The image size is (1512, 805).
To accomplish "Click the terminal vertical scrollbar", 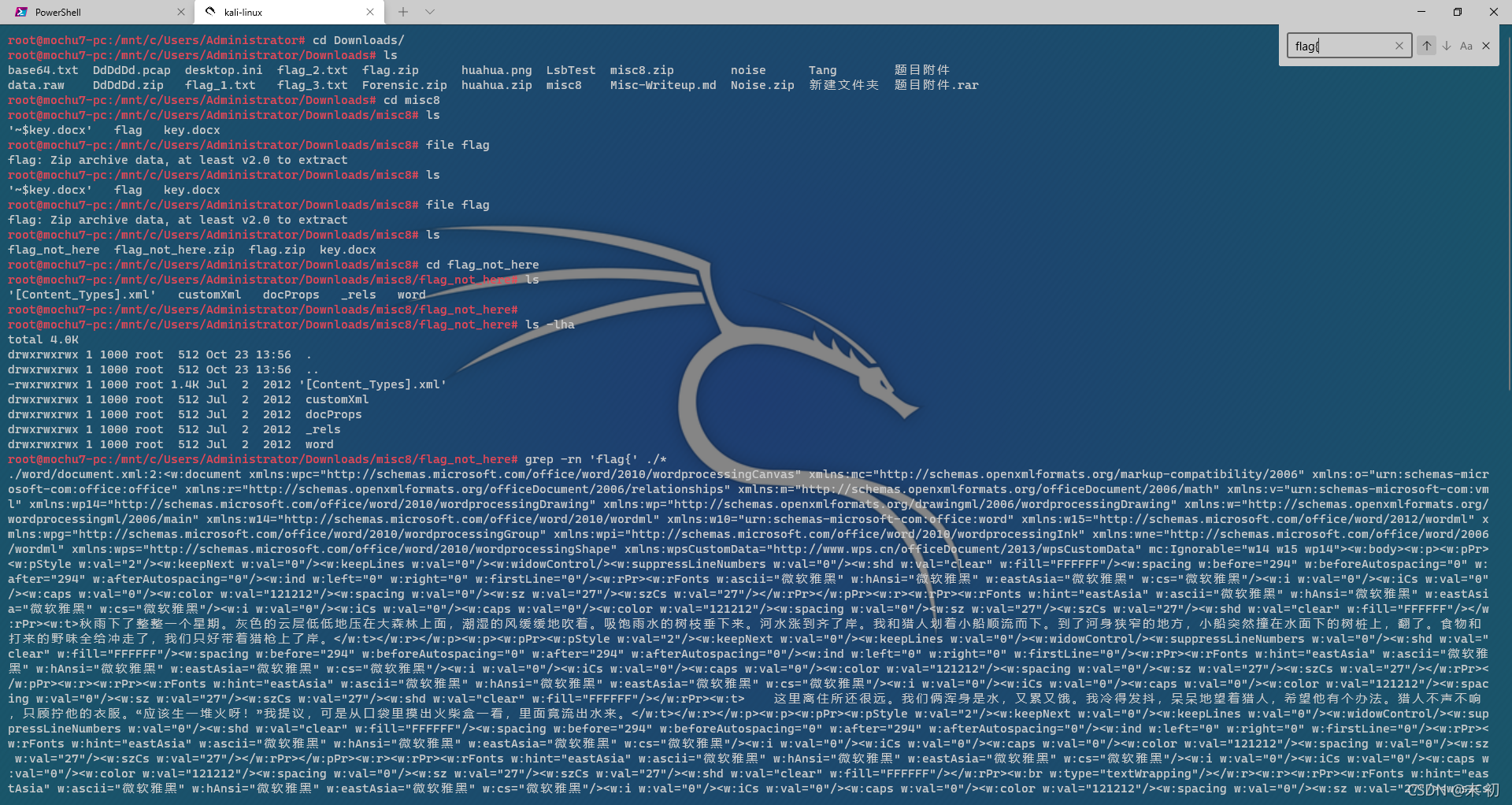I will (x=1508, y=213).
